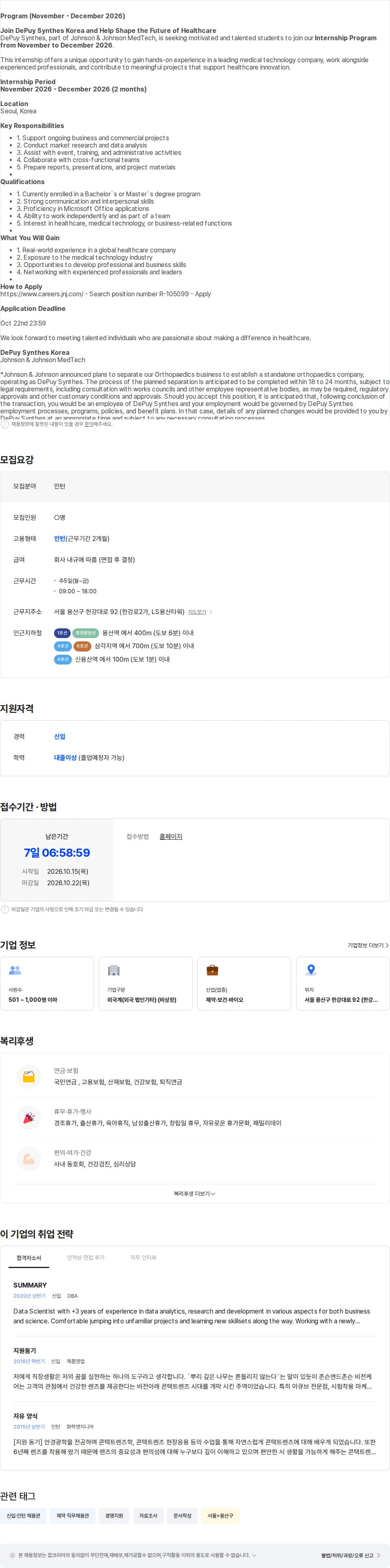Click the 편의·여가·건강 muscle icon
This screenshot has height=1568, width=390.
28,1159
